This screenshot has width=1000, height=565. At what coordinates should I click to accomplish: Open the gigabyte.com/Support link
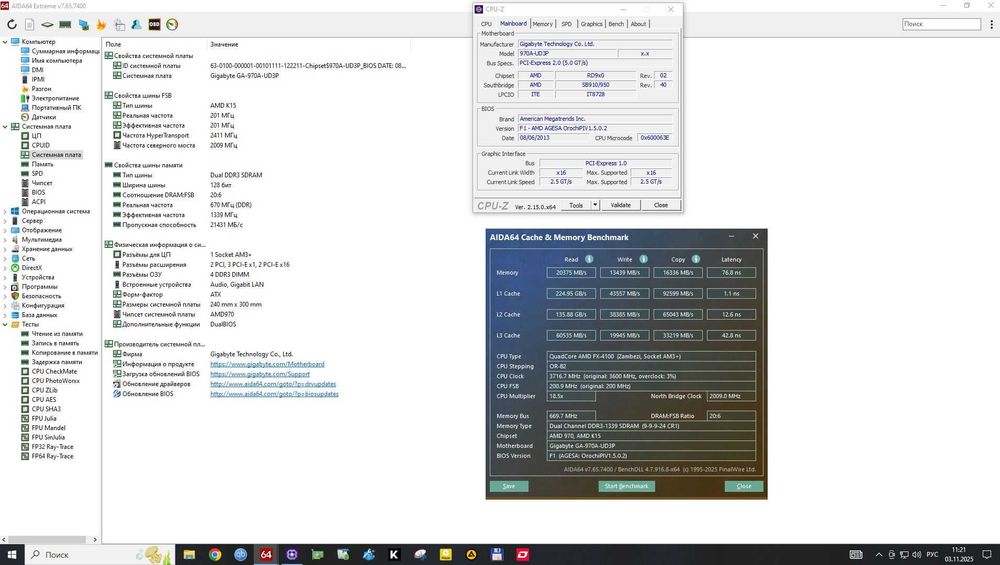(260, 374)
